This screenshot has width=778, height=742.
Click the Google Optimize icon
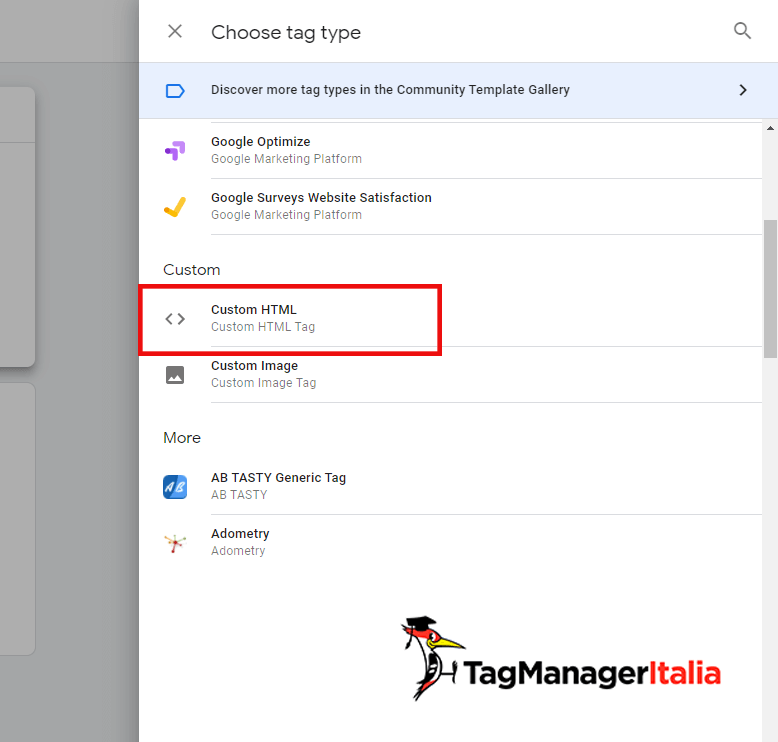click(x=175, y=150)
